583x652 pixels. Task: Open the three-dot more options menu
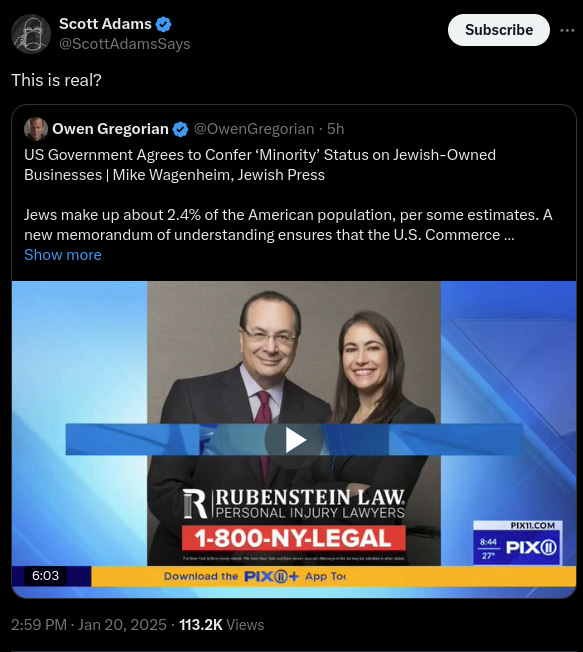coord(567,30)
